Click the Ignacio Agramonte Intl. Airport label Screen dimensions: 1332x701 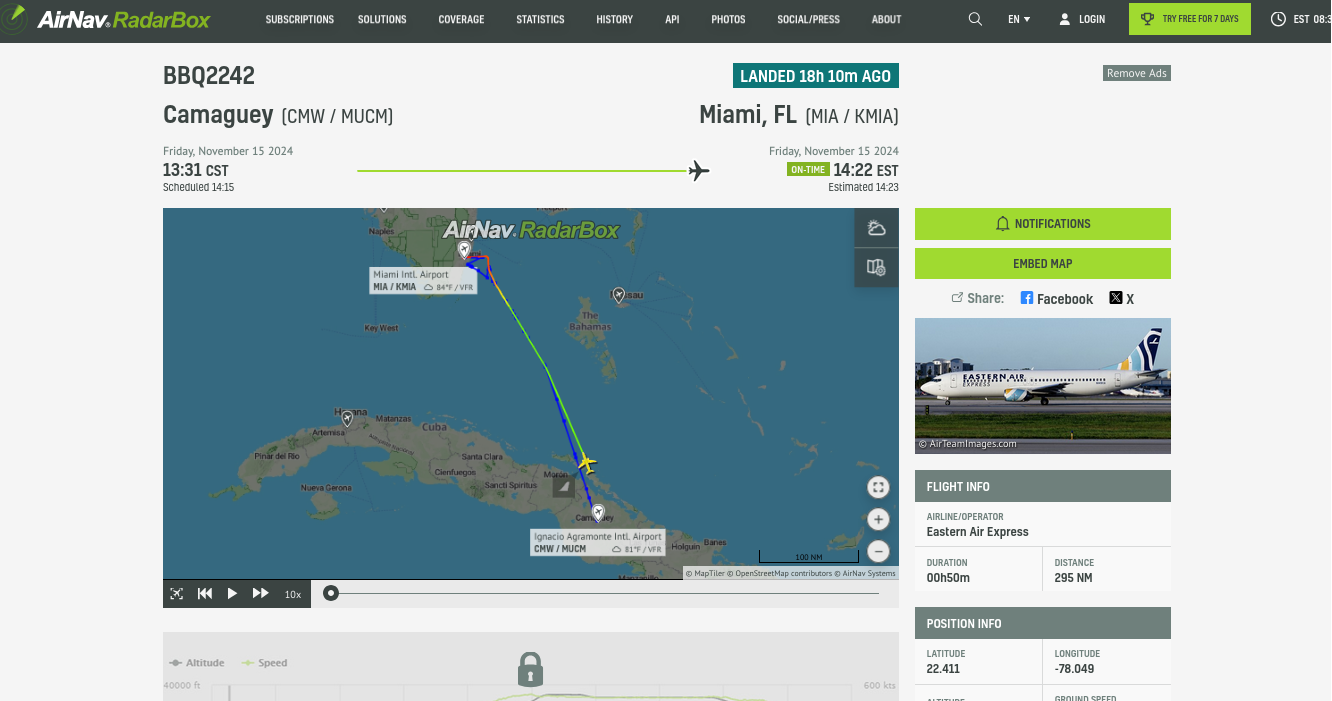(x=598, y=543)
